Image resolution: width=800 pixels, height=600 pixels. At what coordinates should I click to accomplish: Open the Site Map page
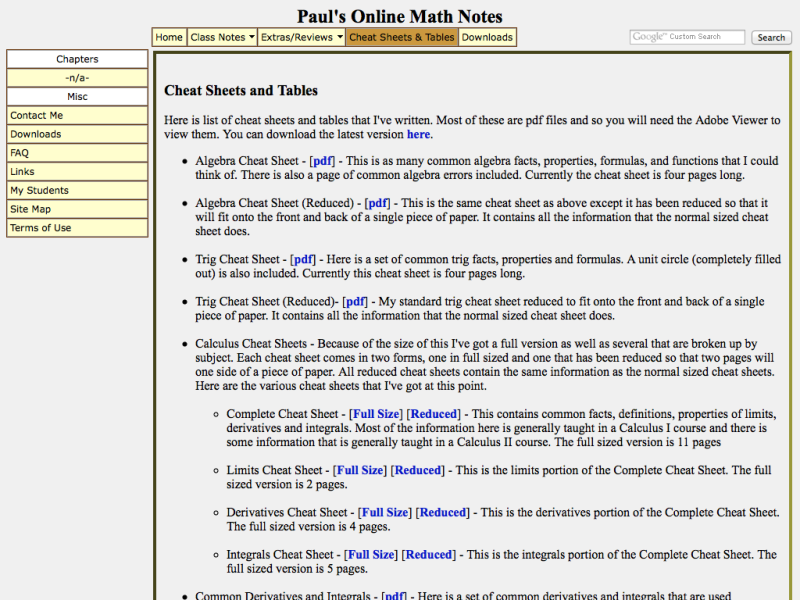pos(31,209)
